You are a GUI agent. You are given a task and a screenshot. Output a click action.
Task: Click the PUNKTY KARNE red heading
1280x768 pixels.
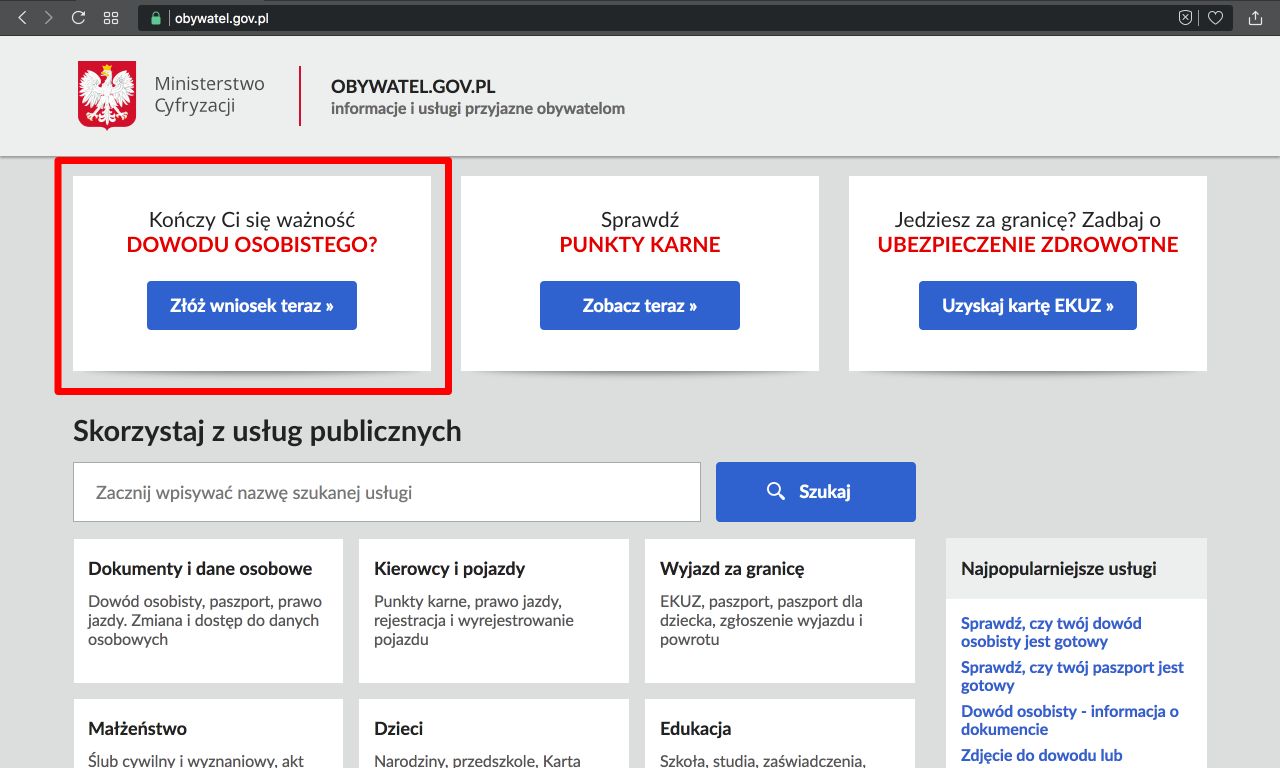tap(640, 244)
